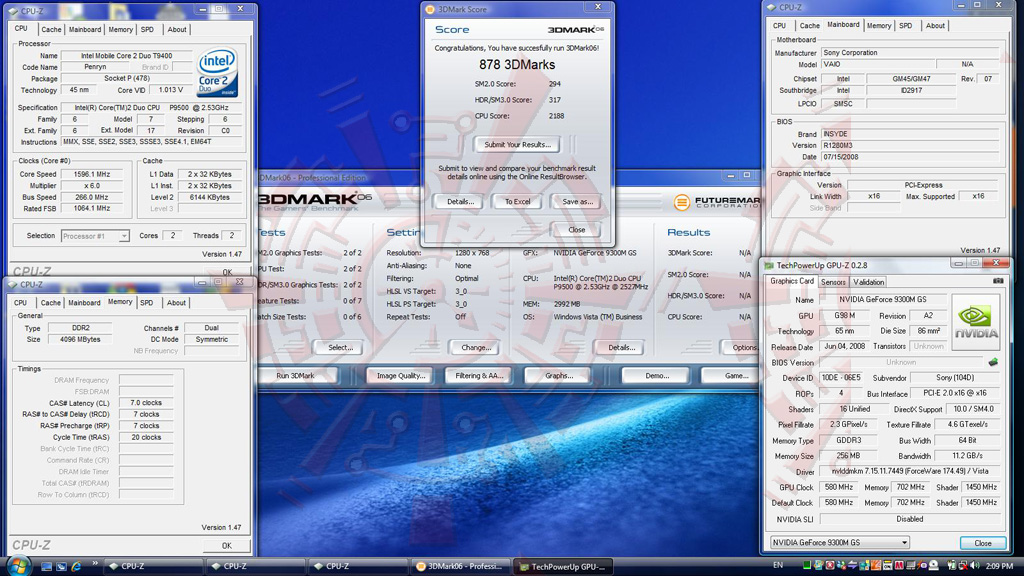The width and height of the screenshot is (1024, 576).
Task: Click the Image Quality button
Action: coord(400,376)
